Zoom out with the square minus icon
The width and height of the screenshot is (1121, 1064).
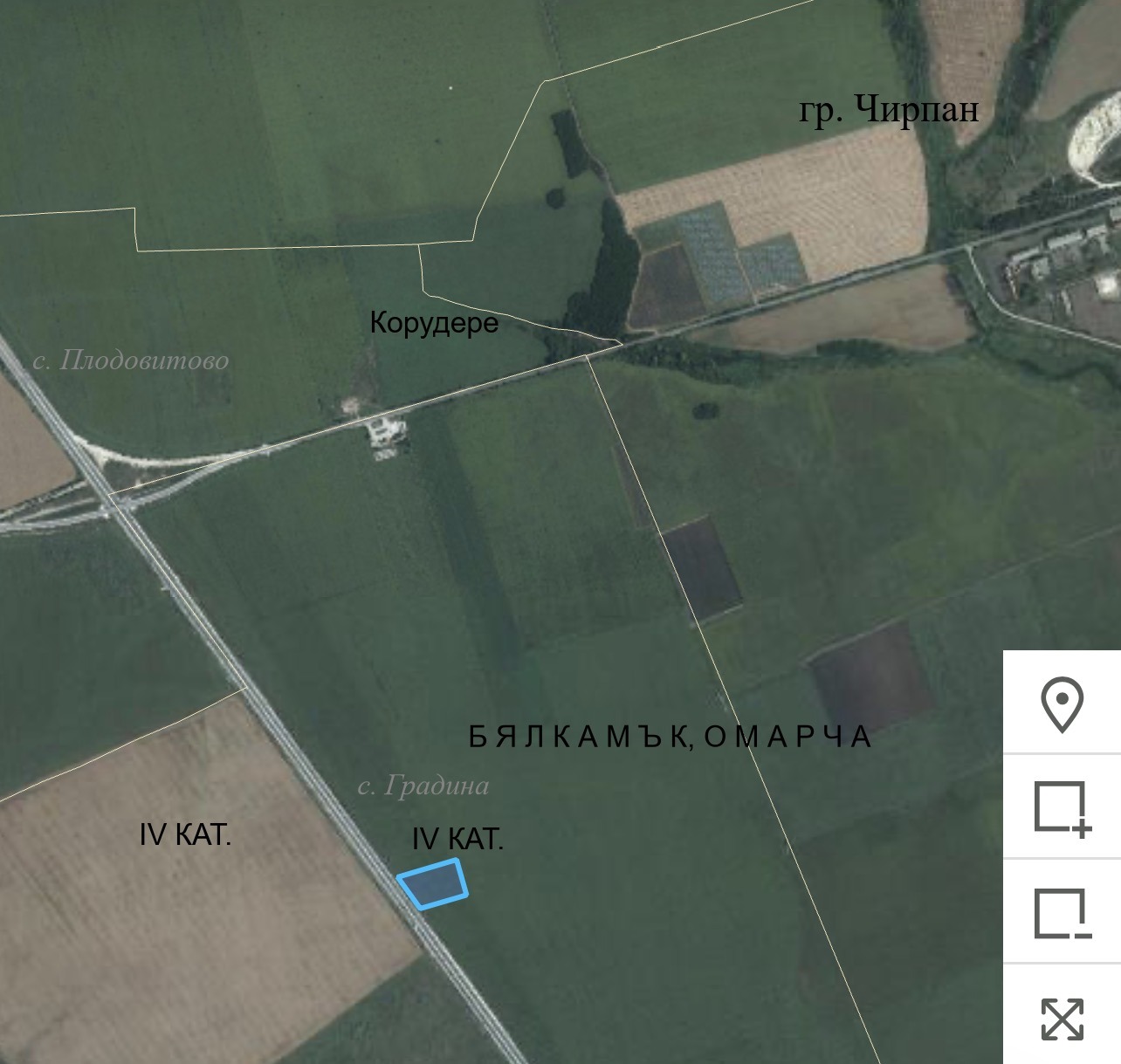[x=1062, y=913]
